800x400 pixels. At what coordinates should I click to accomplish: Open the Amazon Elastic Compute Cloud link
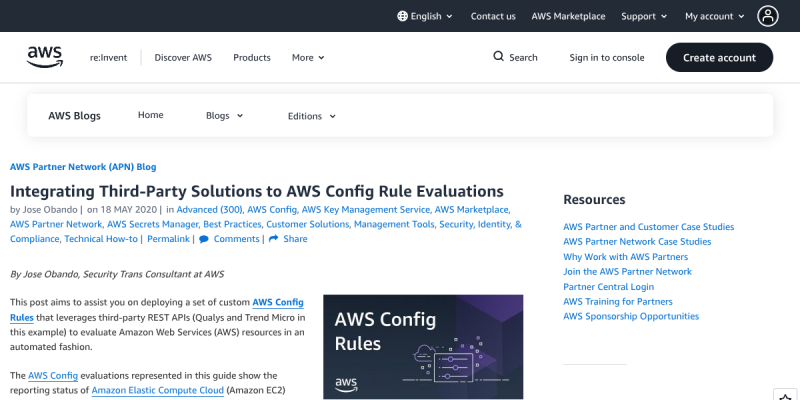click(158, 390)
